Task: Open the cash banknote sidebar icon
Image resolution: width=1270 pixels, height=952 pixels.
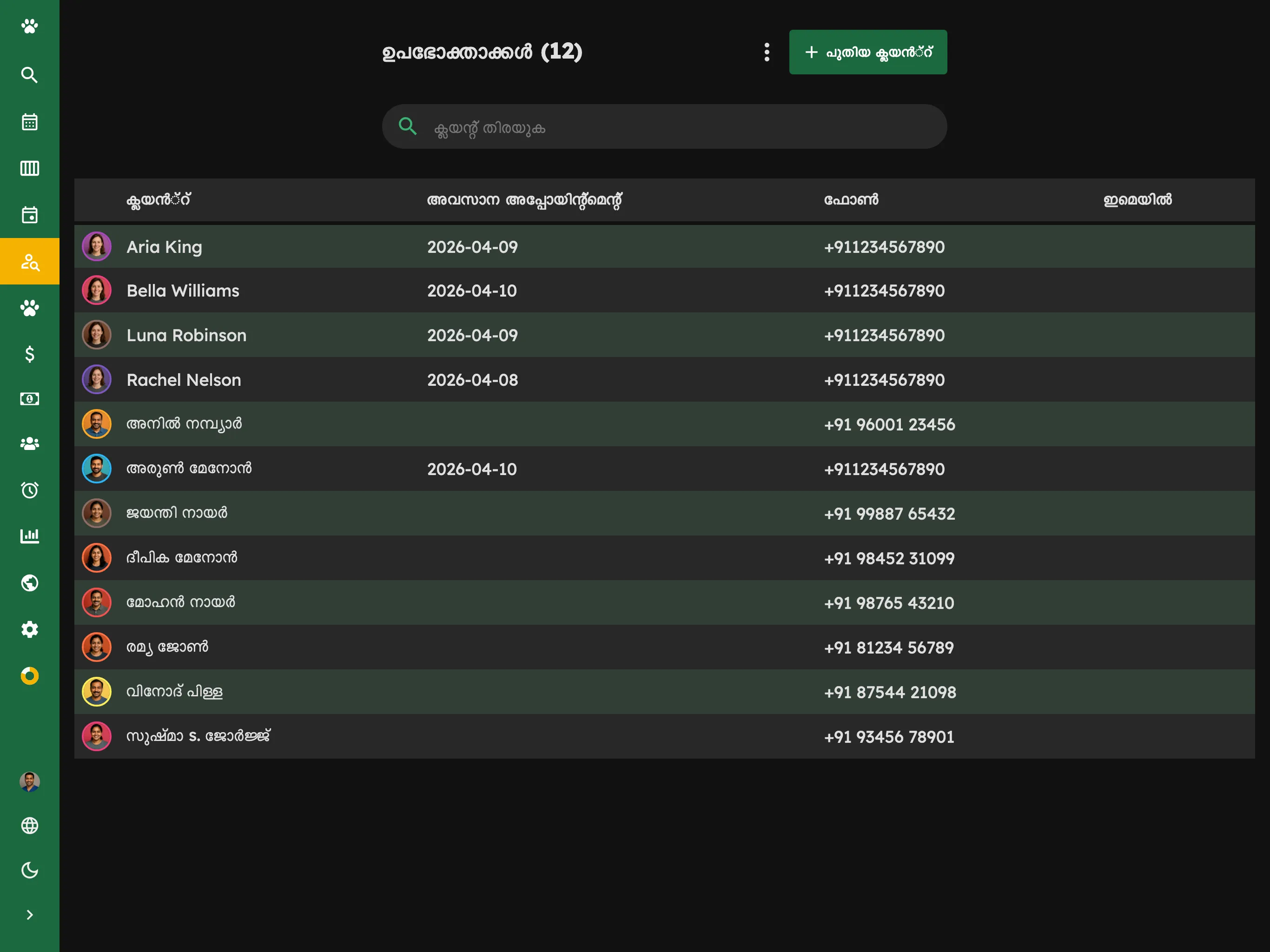Action: tap(29, 399)
